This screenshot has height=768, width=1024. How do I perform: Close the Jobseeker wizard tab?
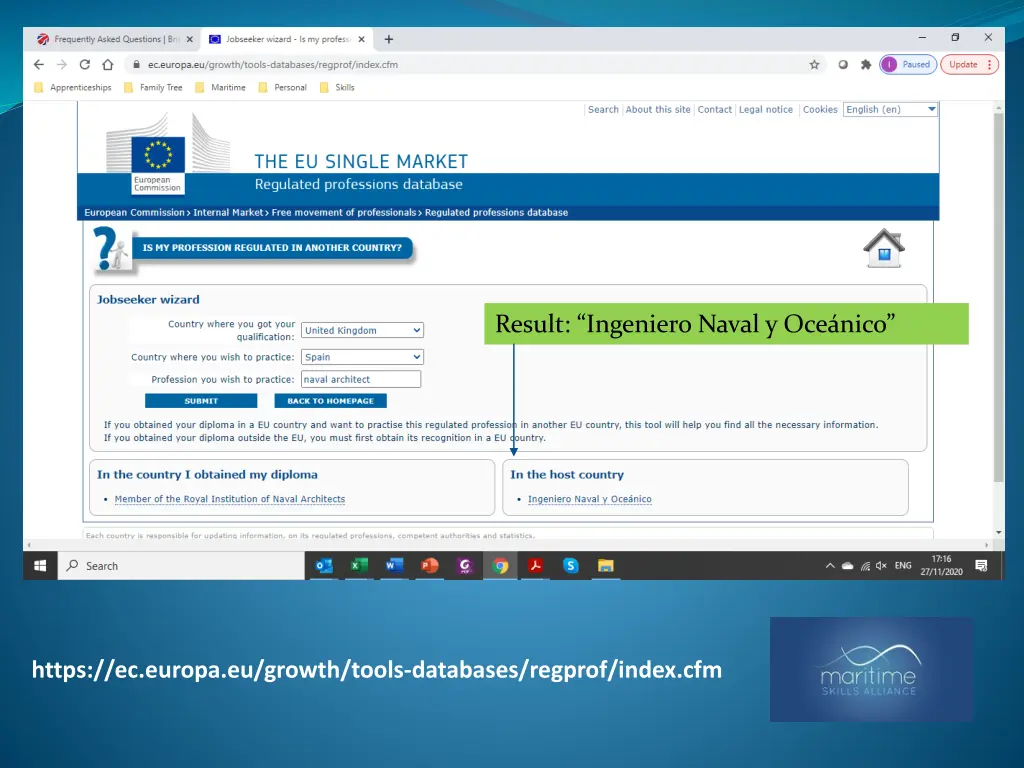(361, 39)
